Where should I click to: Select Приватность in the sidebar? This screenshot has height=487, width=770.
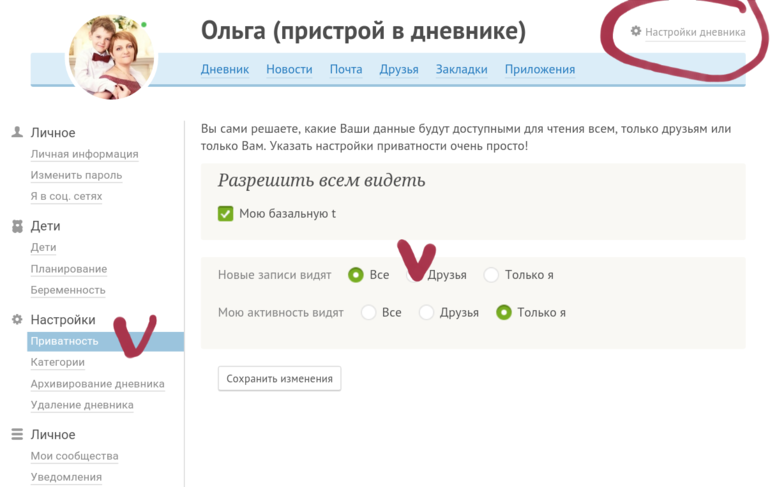(x=64, y=341)
